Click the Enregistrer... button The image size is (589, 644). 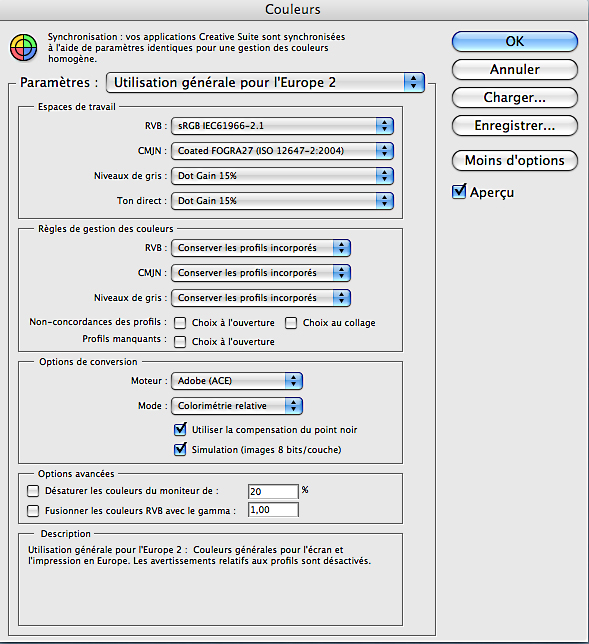[x=515, y=125]
